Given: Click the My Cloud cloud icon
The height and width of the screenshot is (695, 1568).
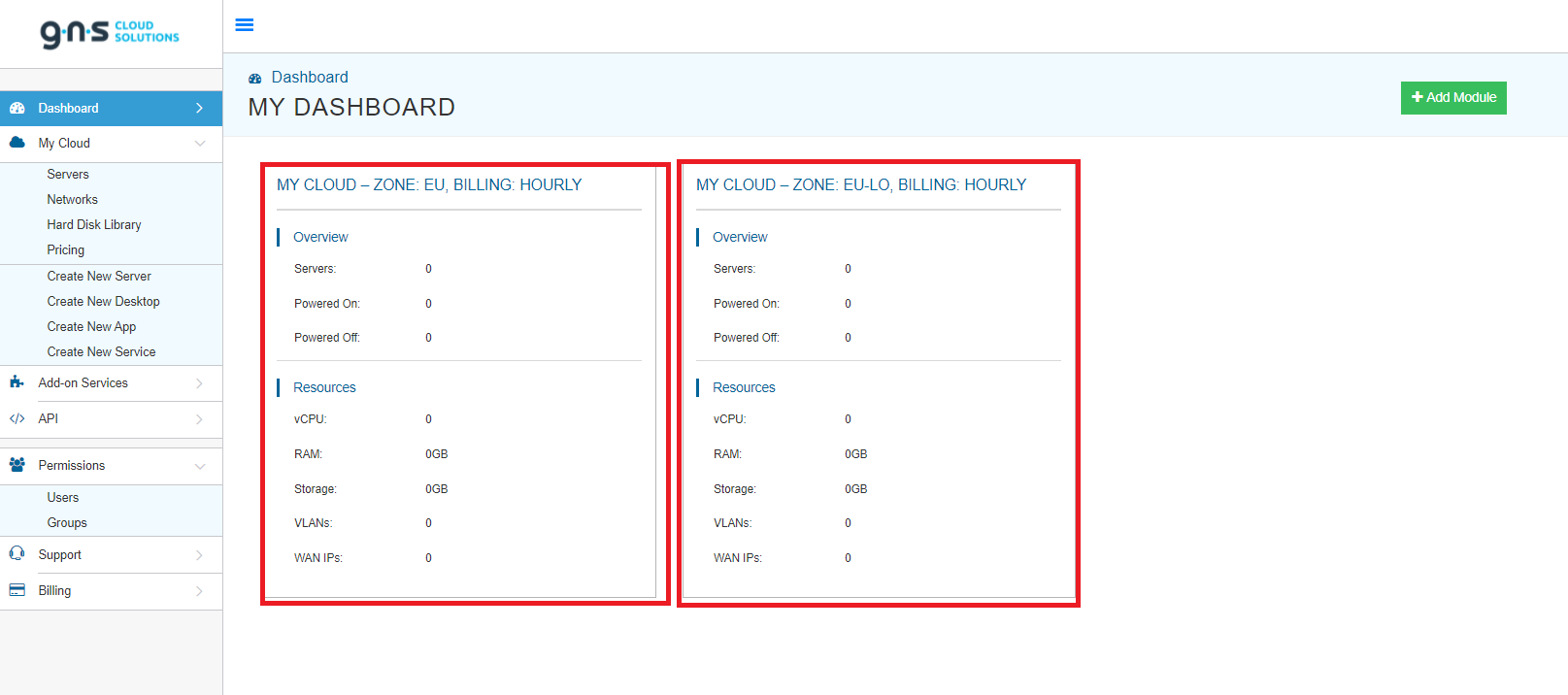Looking at the screenshot, I should pos(17,143).
